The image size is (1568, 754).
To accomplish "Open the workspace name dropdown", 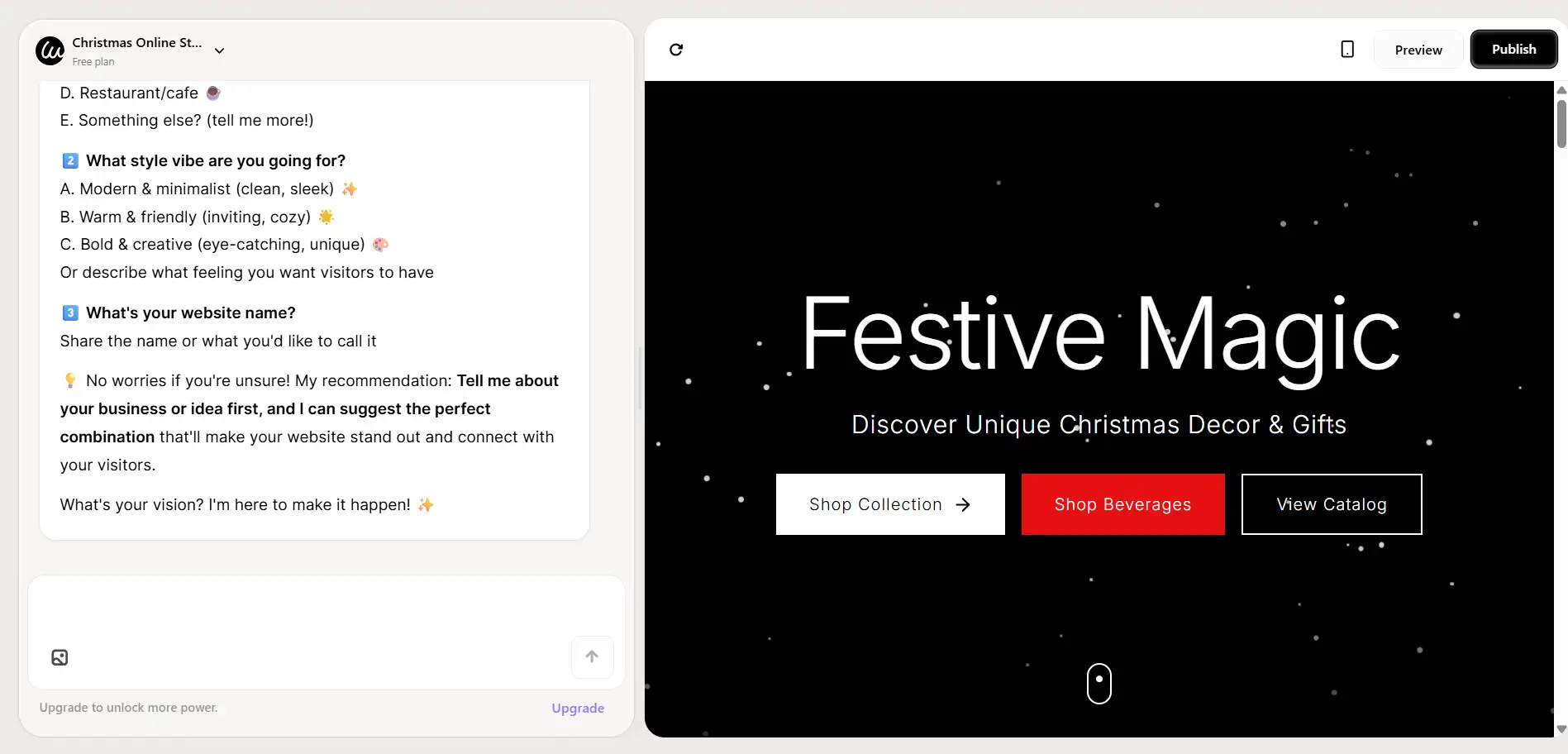I will coord(219,50).
